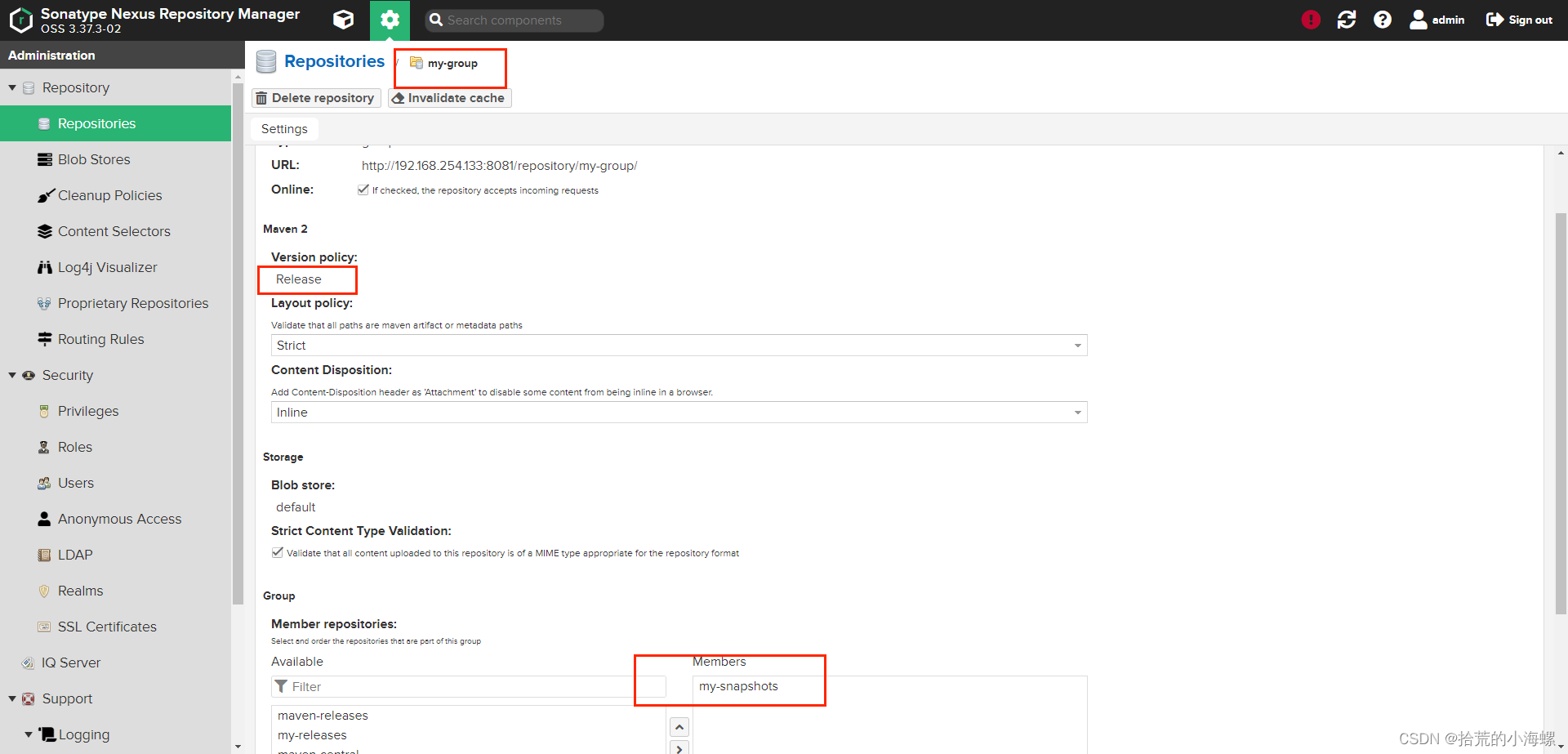Open the Browse cube icon in header
Image resolution: width=1568 pixels, height=754 pixels.
tap(344, 20)
